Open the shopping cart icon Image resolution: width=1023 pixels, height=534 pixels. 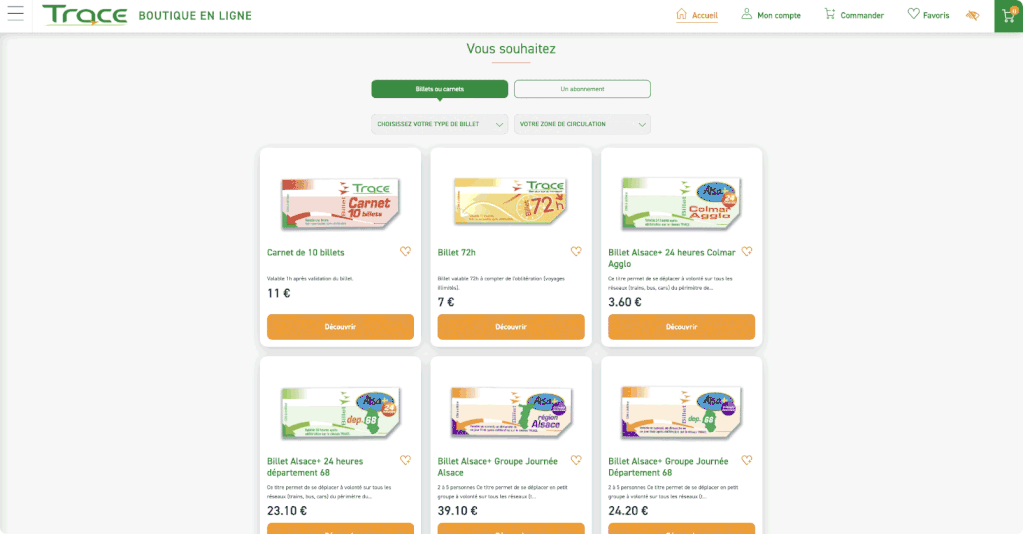[1009, 16]
